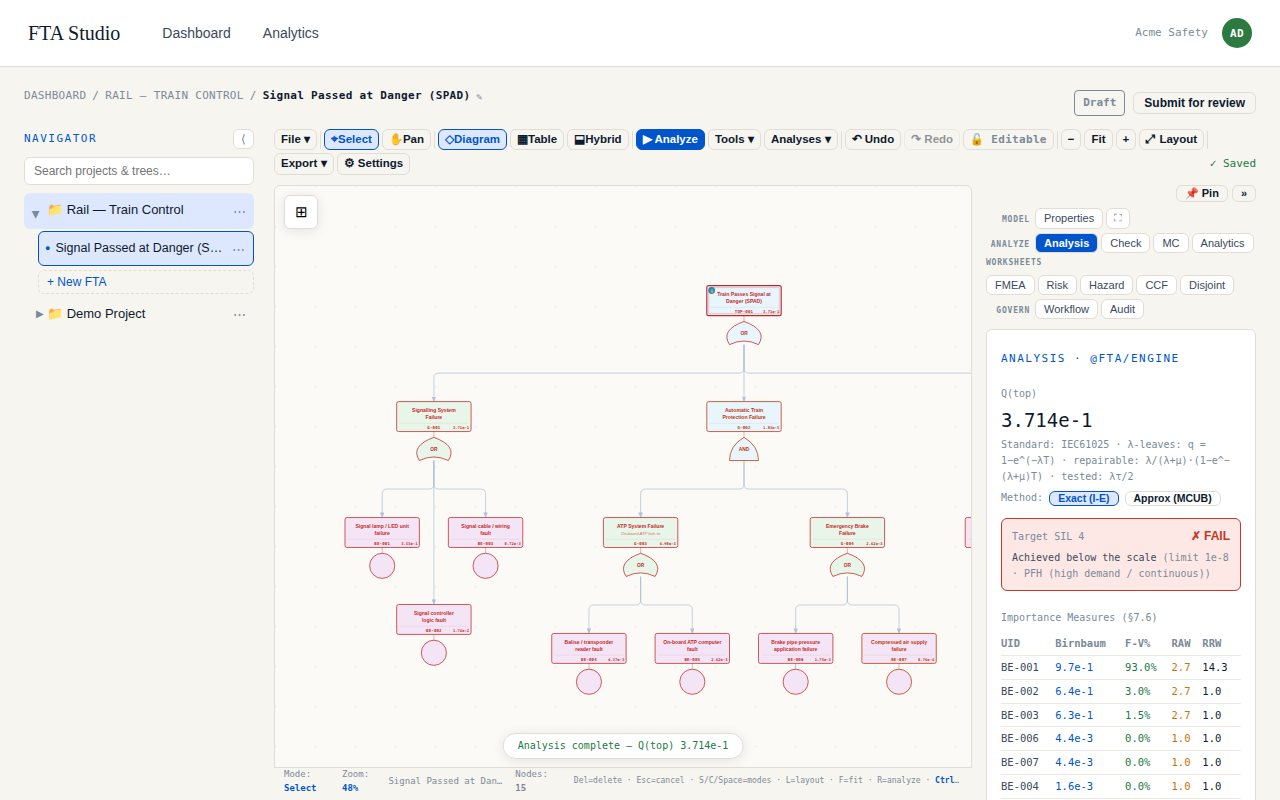Viewport: 1280px width, 800px height.
Task: Open the Audit governance tab
Action: click(x=1123, y=309)
